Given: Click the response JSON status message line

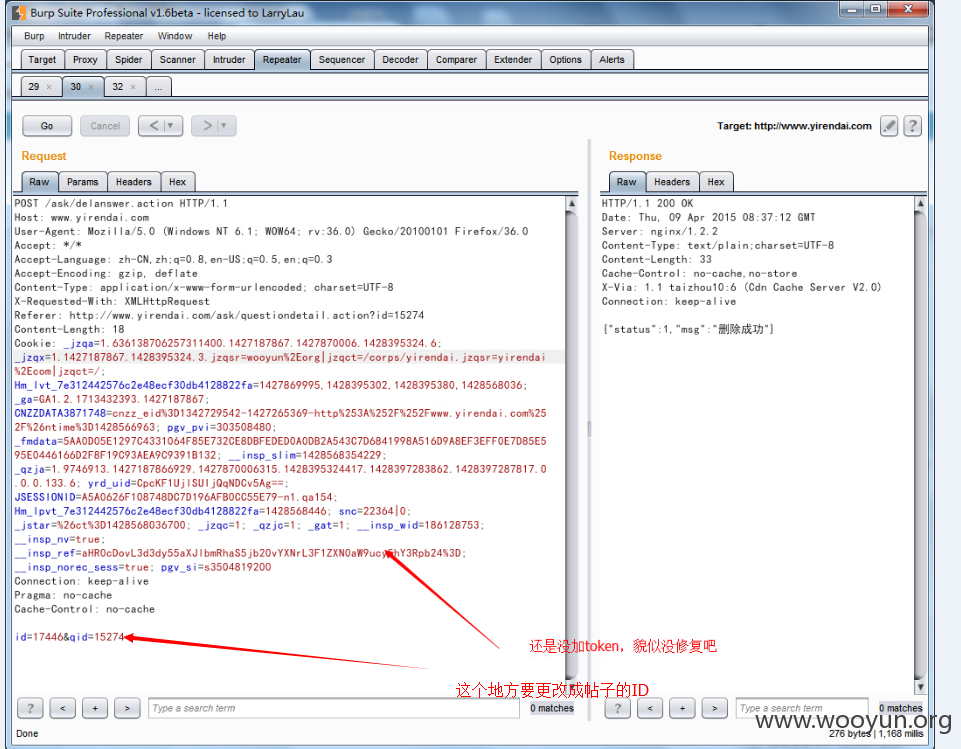Looking at the screenshot, I should pos(688,329).
